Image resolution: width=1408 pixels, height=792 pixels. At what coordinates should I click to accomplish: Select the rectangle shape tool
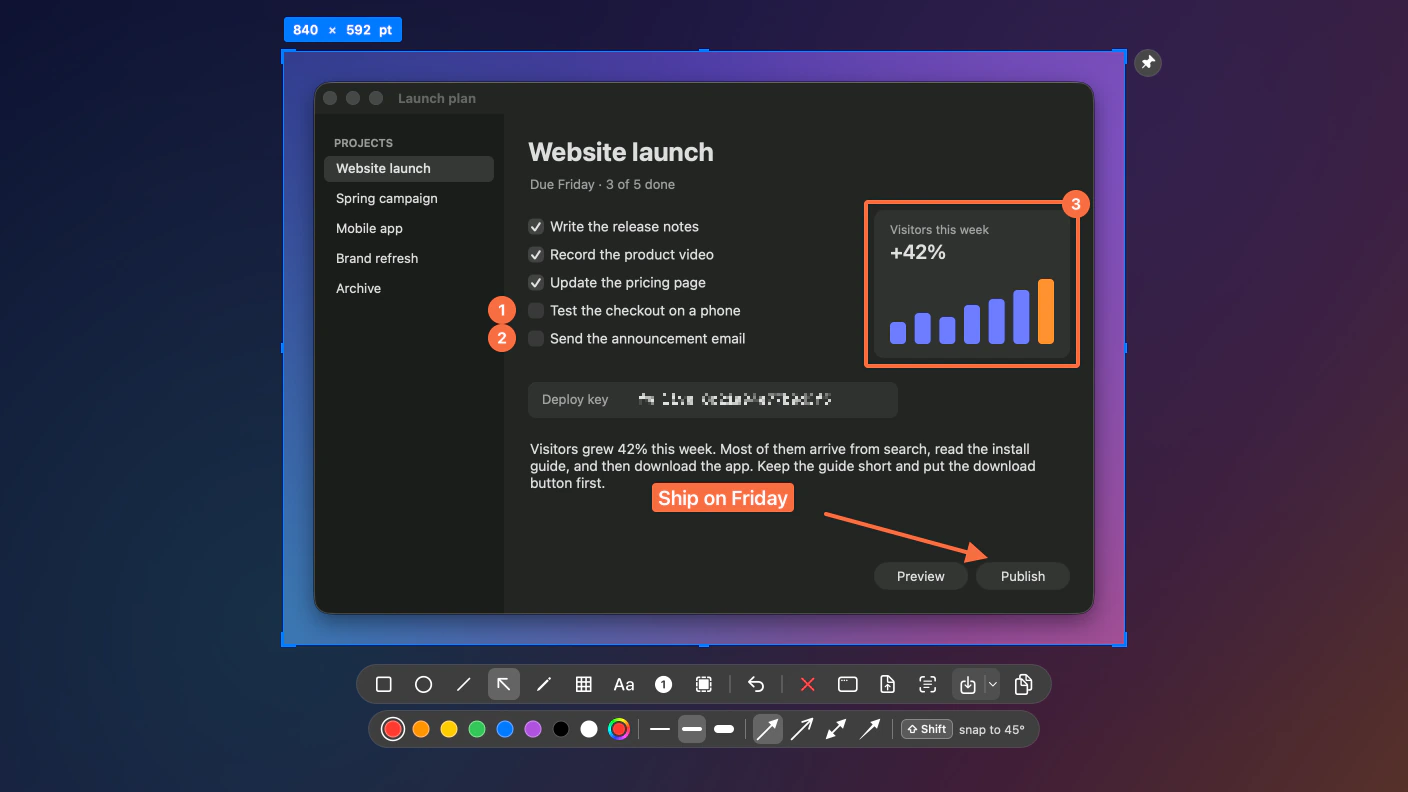tap(383, 685)
